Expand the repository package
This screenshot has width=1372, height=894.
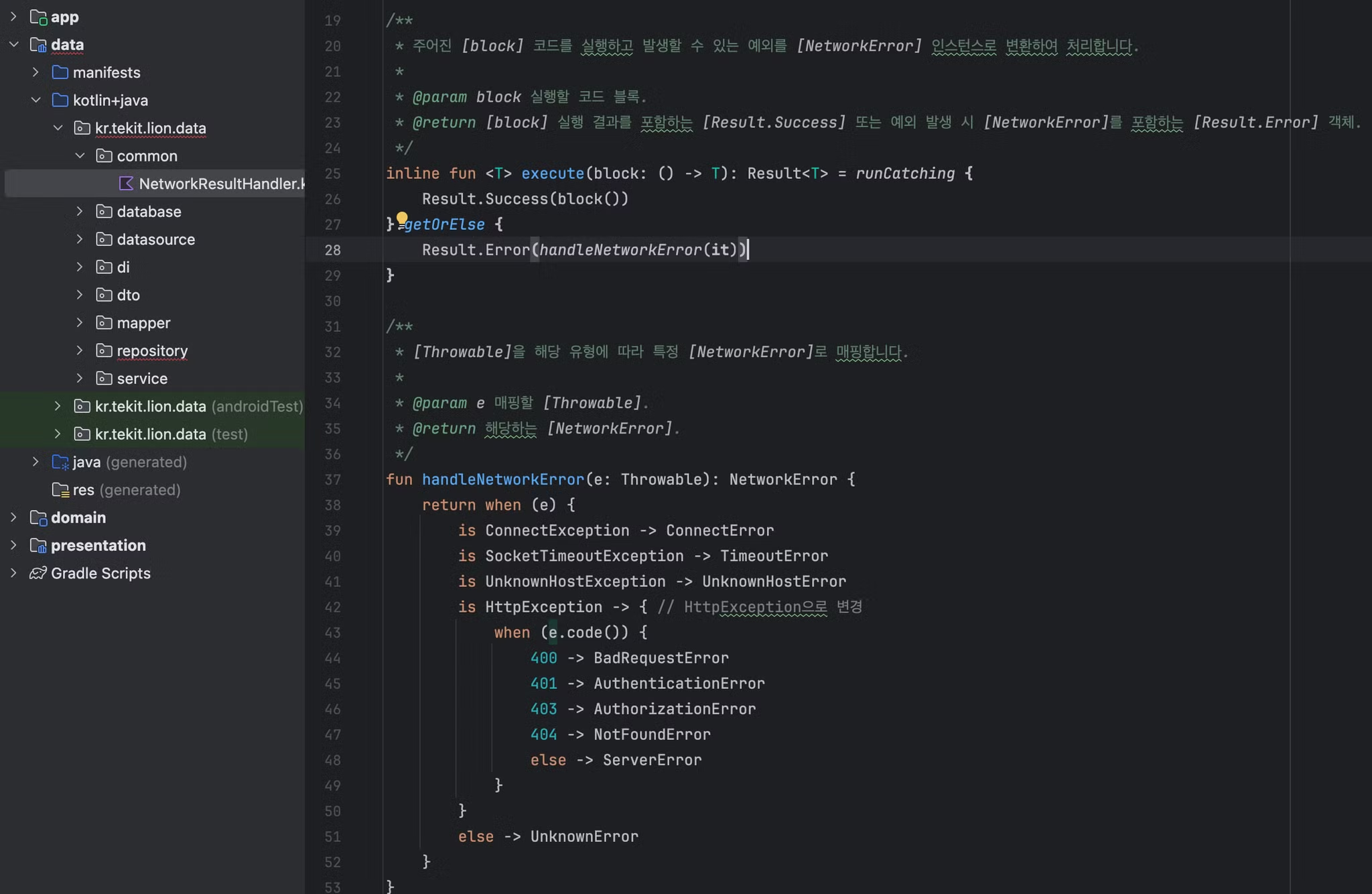tap(80, 350)
